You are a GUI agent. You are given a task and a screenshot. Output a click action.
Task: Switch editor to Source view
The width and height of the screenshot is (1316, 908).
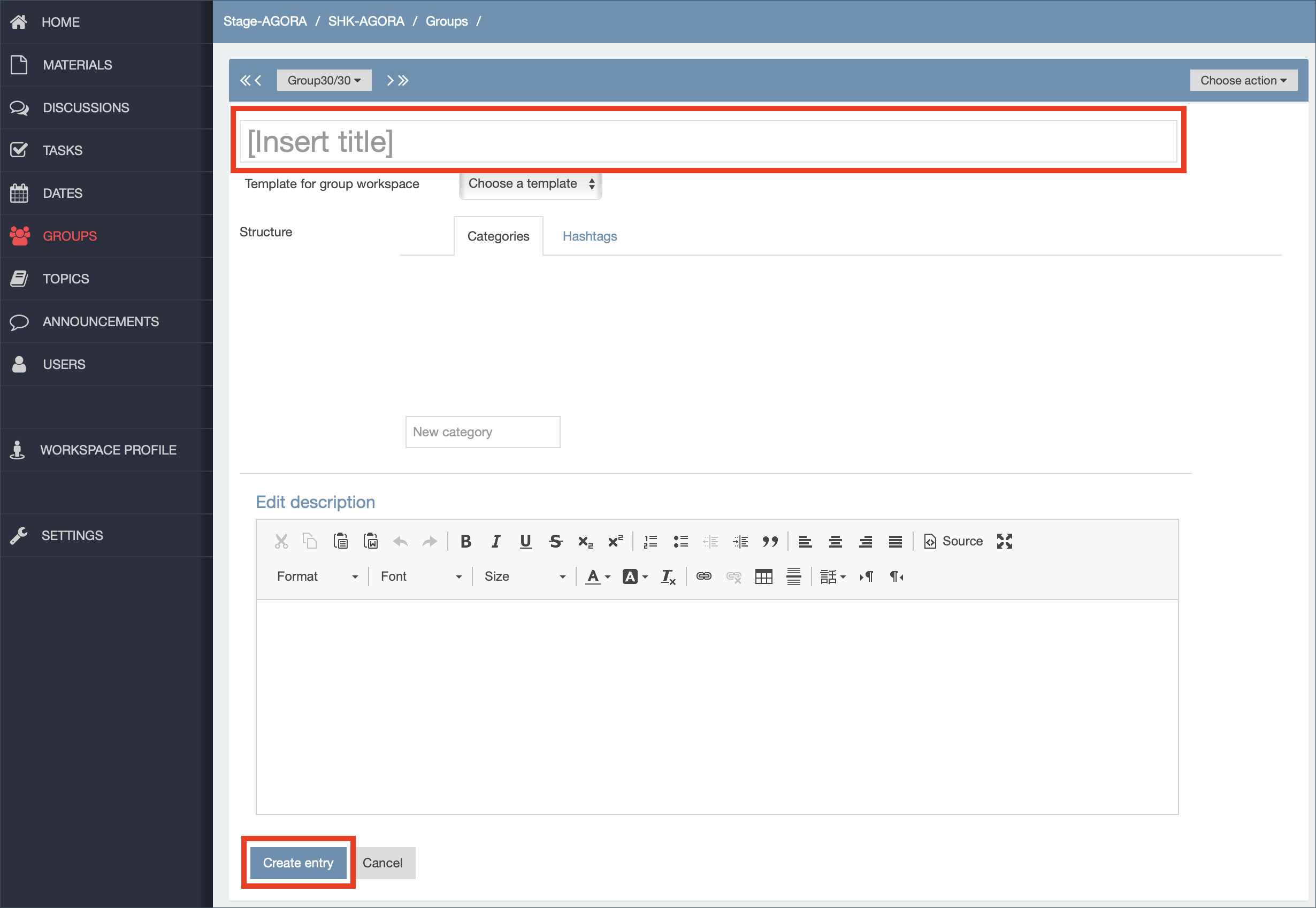[x=953, y=541]
